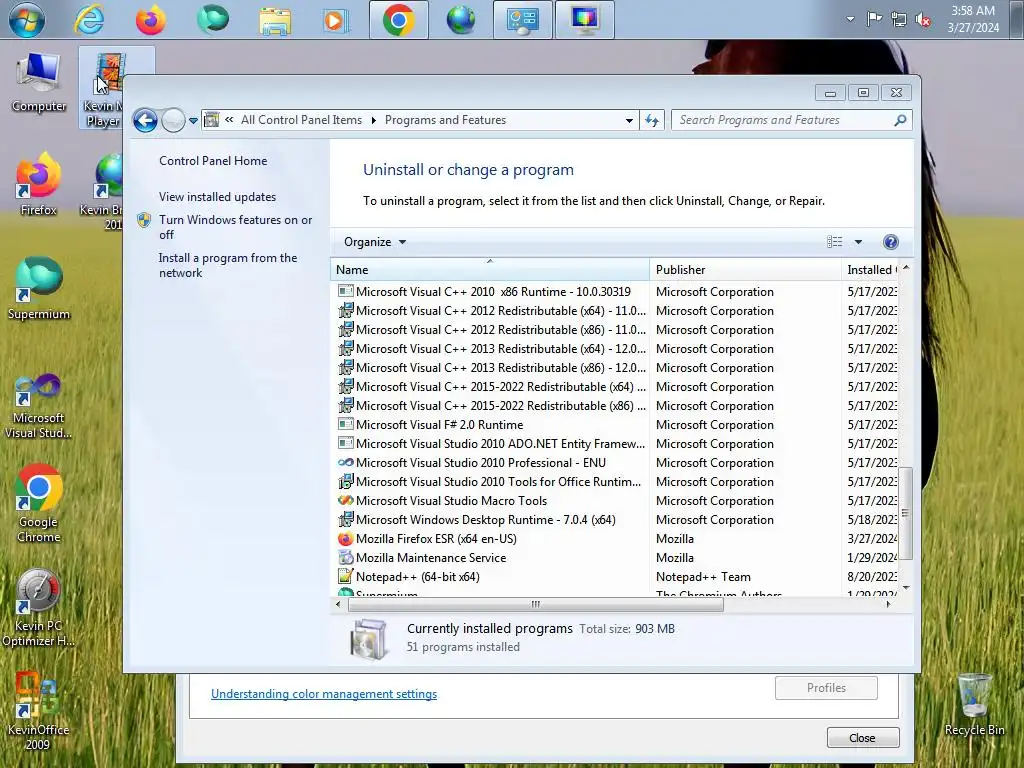Sort by the Name column header
This screenshot has width=1024, height=768.
[490, 269]
